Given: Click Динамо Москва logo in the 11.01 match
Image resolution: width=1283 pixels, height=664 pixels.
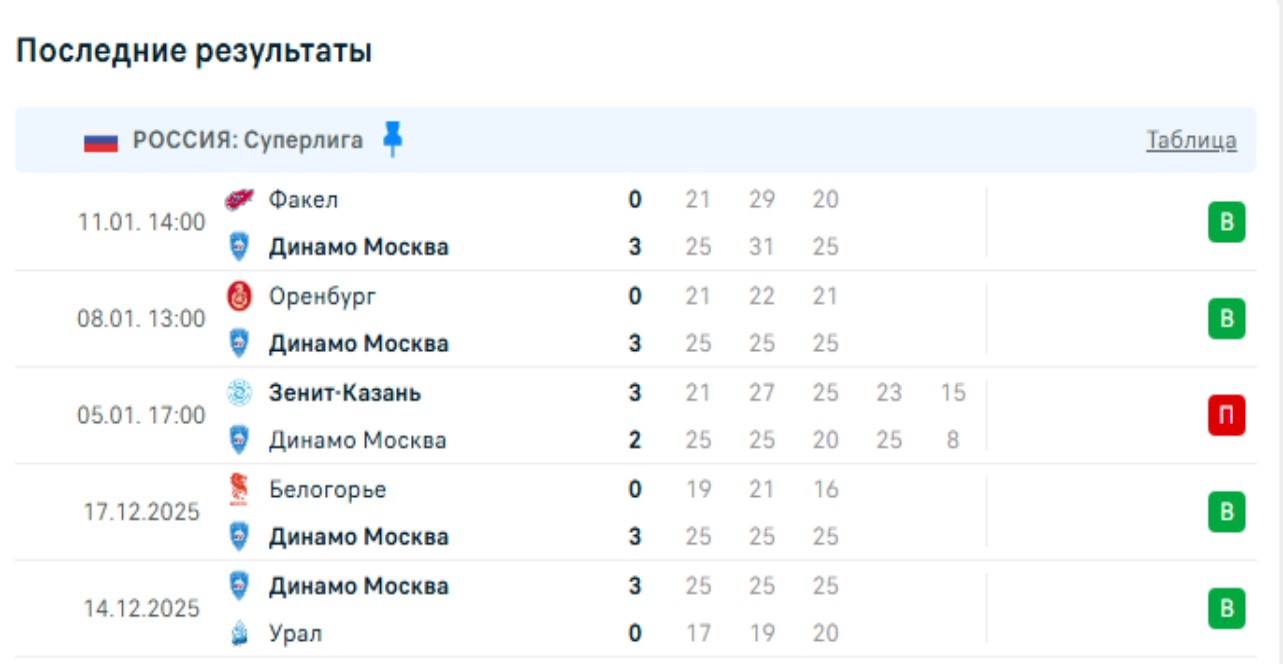Looking at the screenshot, I should tap(239, 247).
